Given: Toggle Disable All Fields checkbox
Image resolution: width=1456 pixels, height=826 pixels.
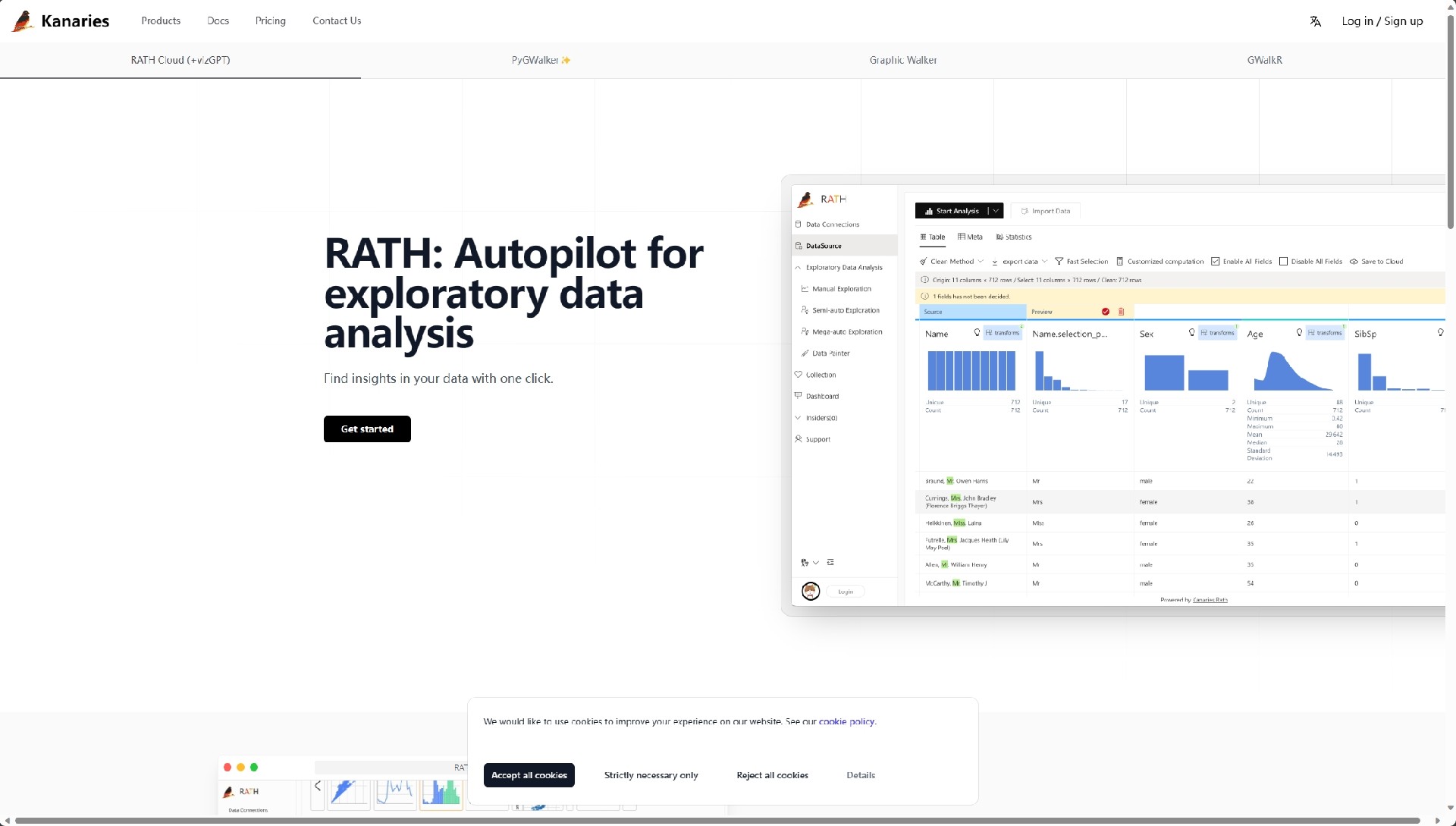Looking at the screenshot, I should [1284, 262].
